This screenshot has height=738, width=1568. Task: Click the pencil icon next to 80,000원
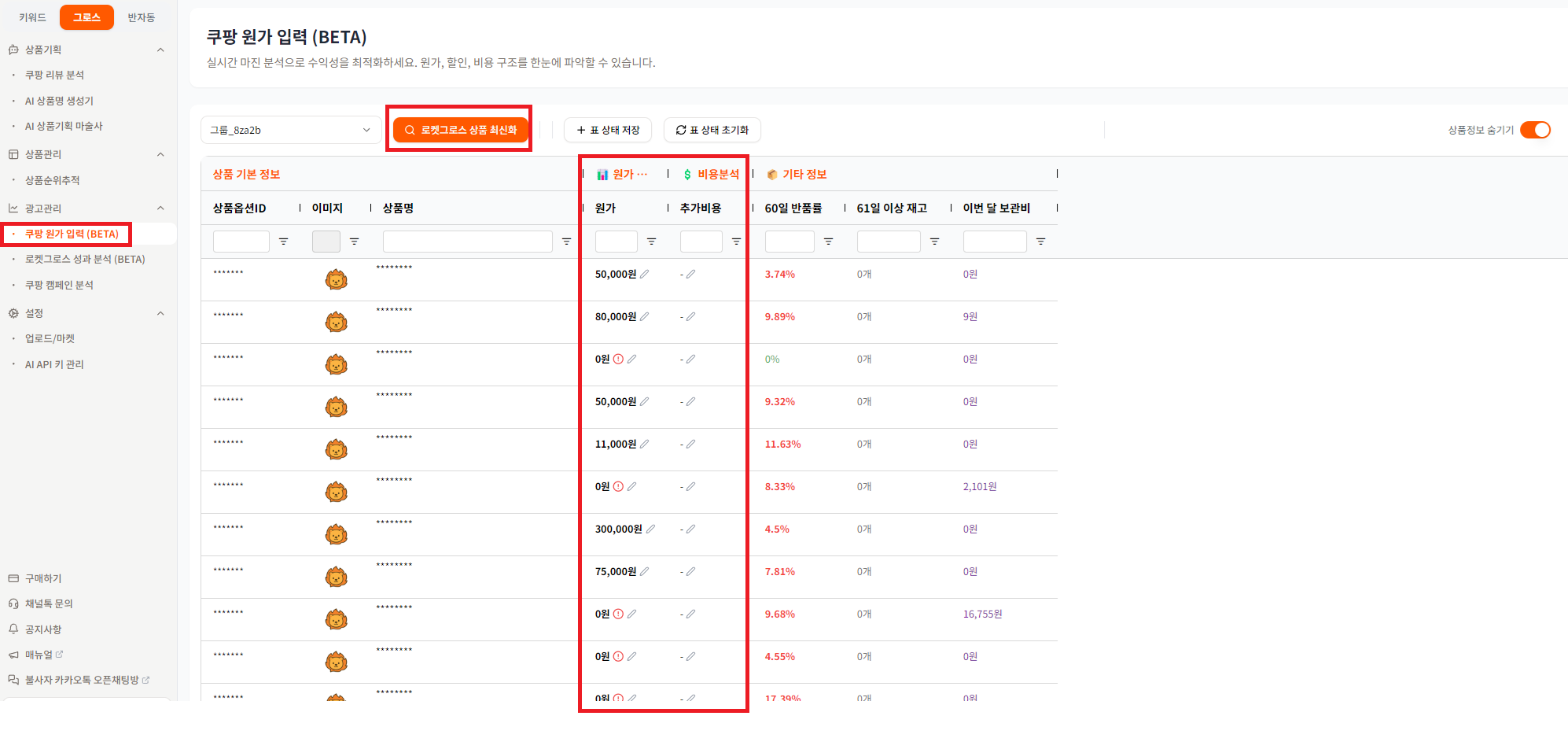pyautogui.click(x=645, y=316)
